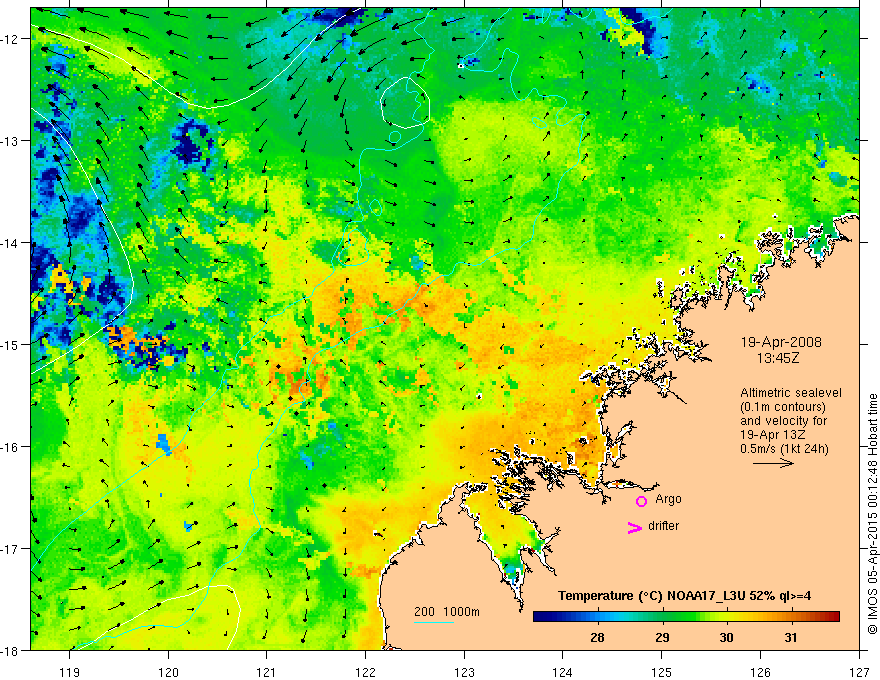Click the '19-Apr 13Z' legend line
Screen dimensions: 880x680
point(770,435)
